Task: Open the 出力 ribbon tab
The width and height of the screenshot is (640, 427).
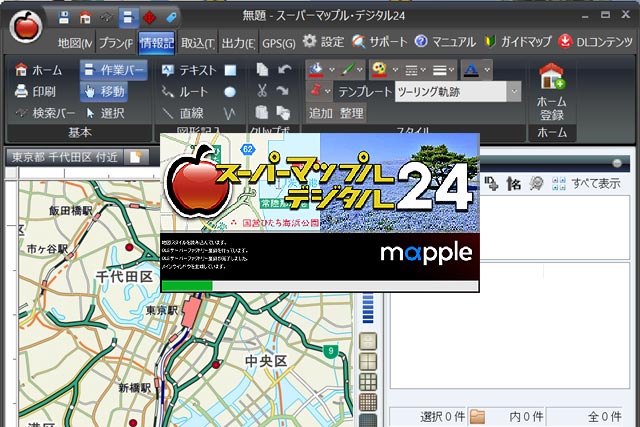Action: [238, 42]
